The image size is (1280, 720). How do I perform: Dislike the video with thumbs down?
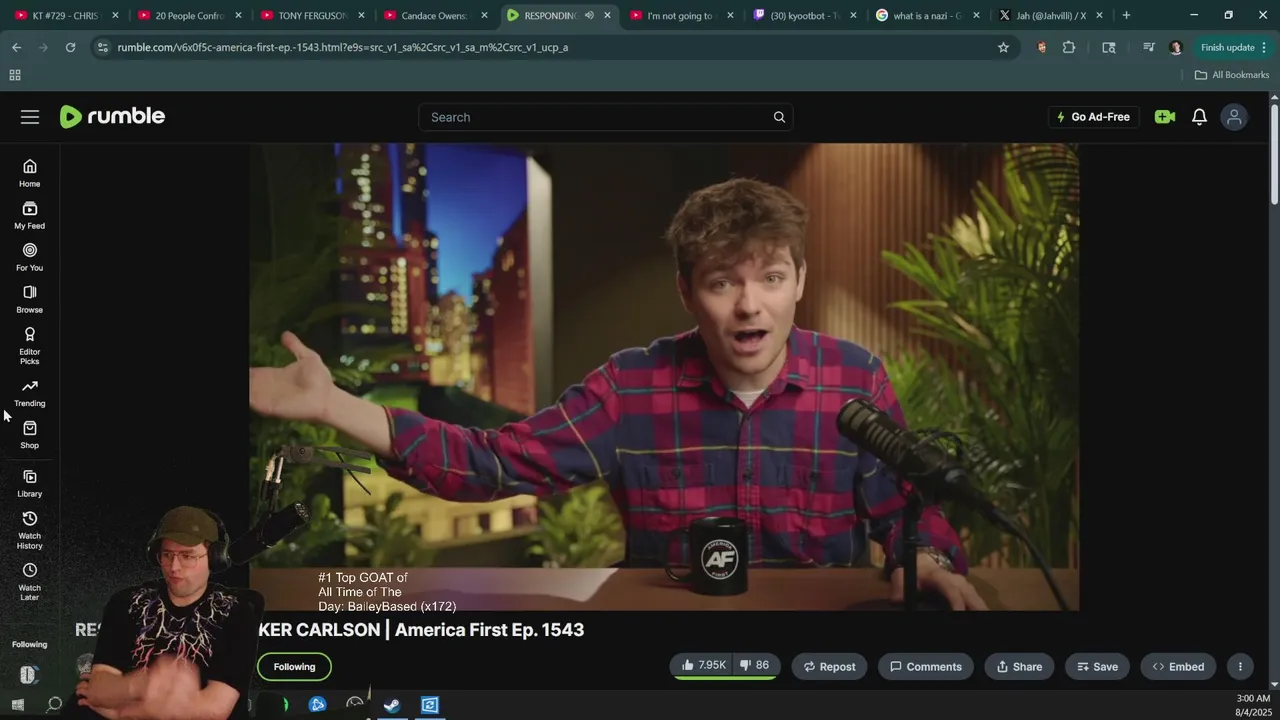pyautogui.click(x=754, y=666)
